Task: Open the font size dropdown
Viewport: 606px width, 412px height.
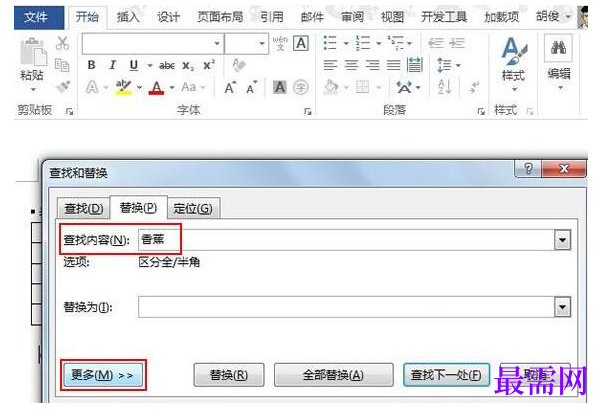Action: 262,43
